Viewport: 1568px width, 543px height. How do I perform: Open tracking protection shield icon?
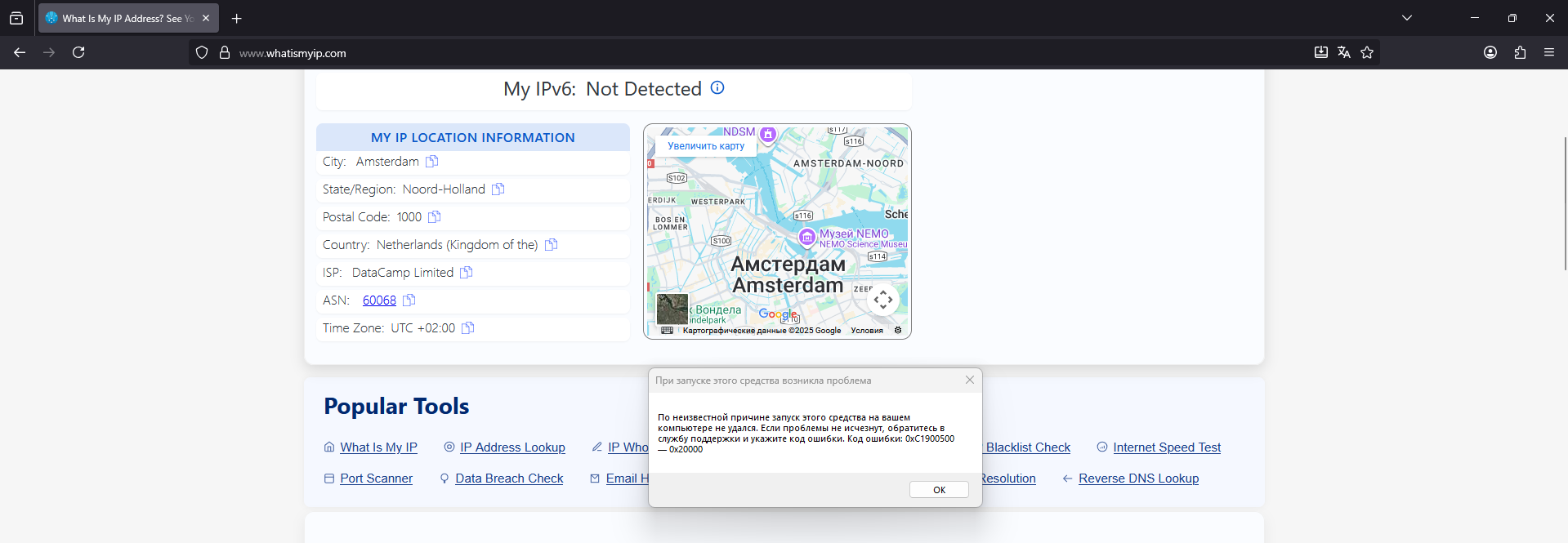[x=202, y=52]
